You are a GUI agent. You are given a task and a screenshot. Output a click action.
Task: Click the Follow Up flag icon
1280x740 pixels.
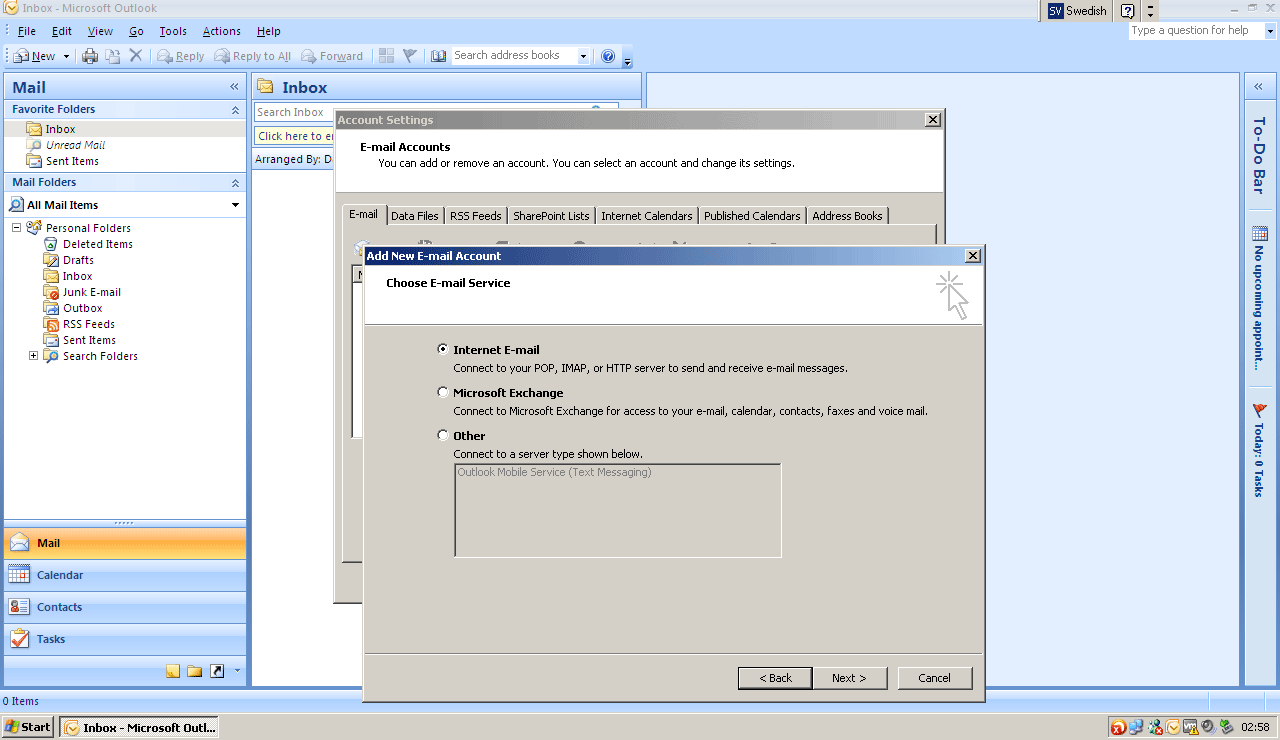[410, 56]
